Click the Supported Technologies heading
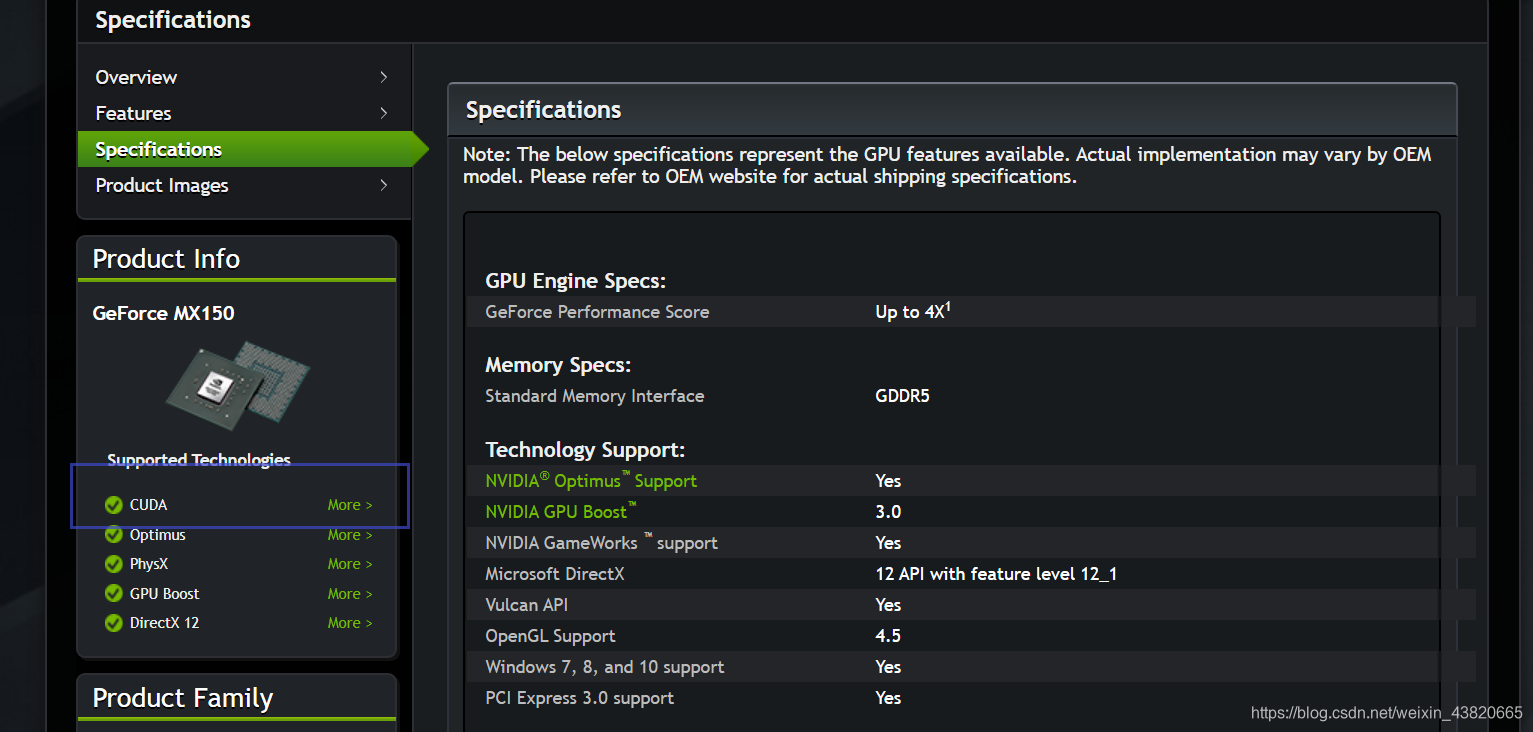The height and width of the screenshot is (732, 1533). coord(199,460)
